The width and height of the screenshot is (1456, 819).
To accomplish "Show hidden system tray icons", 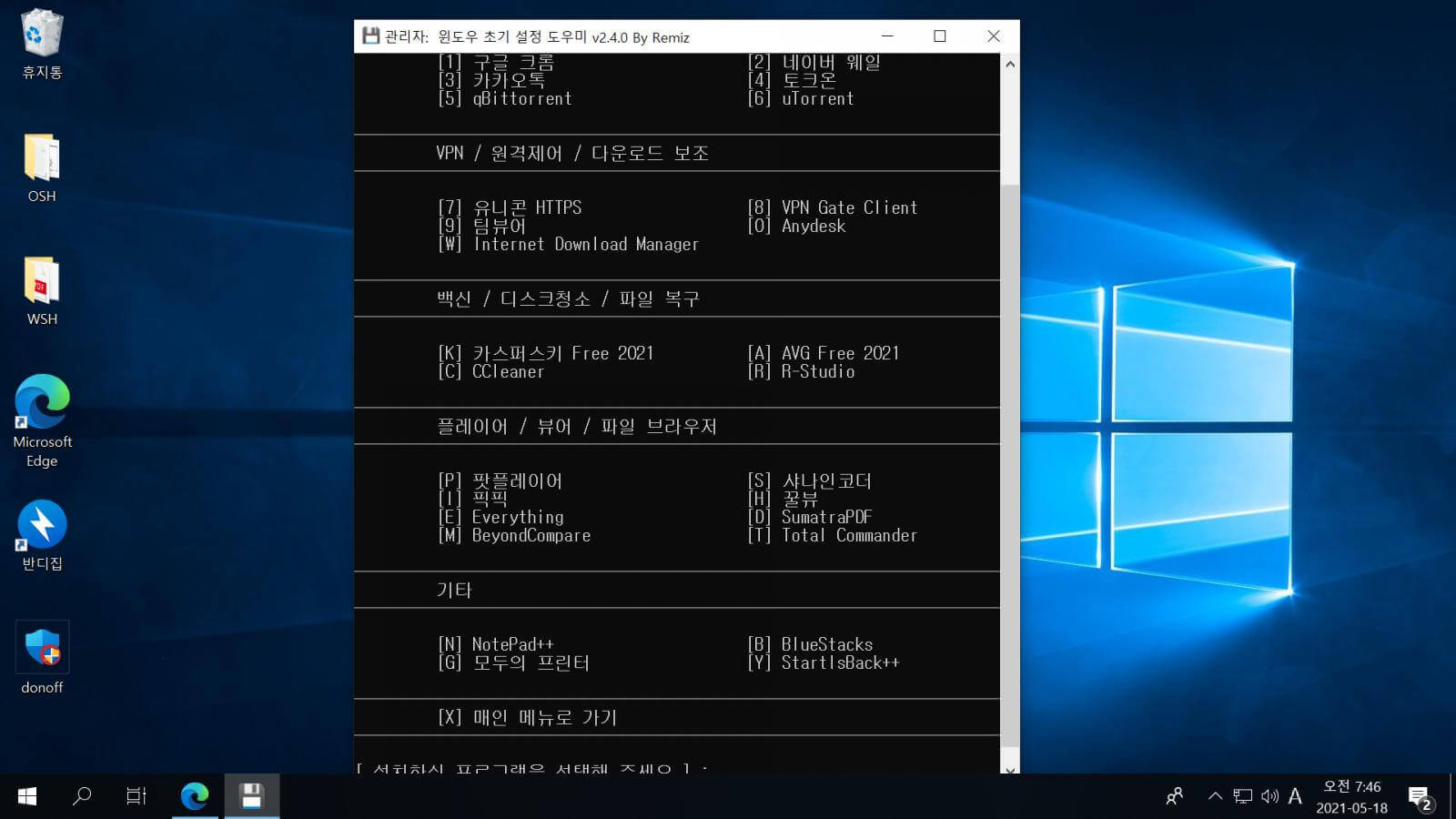I will click(x=1215, y=796).
